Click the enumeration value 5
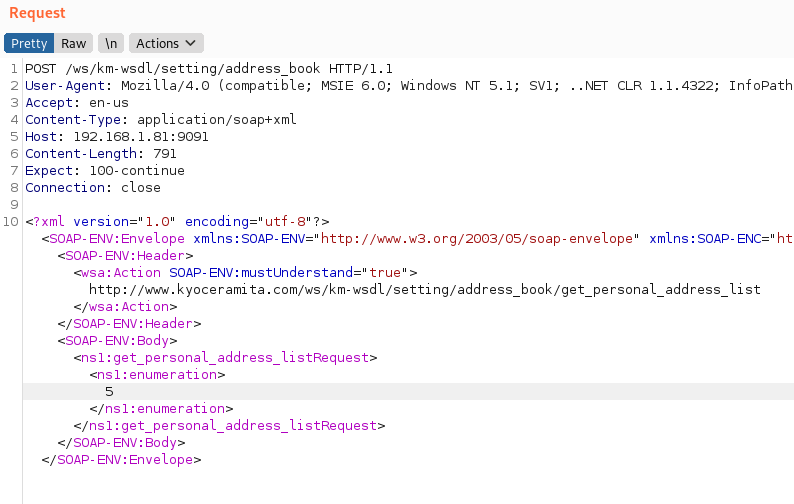The image size is (794, 504). (109, 391)
